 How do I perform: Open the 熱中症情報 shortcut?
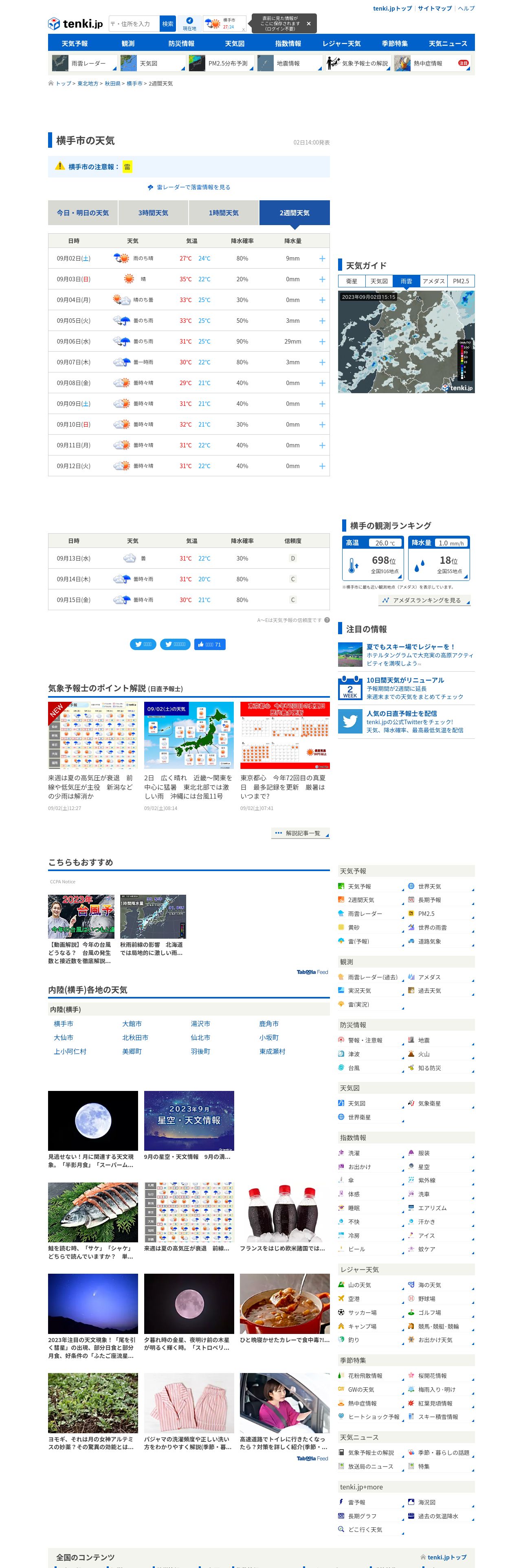coord(432,64)
